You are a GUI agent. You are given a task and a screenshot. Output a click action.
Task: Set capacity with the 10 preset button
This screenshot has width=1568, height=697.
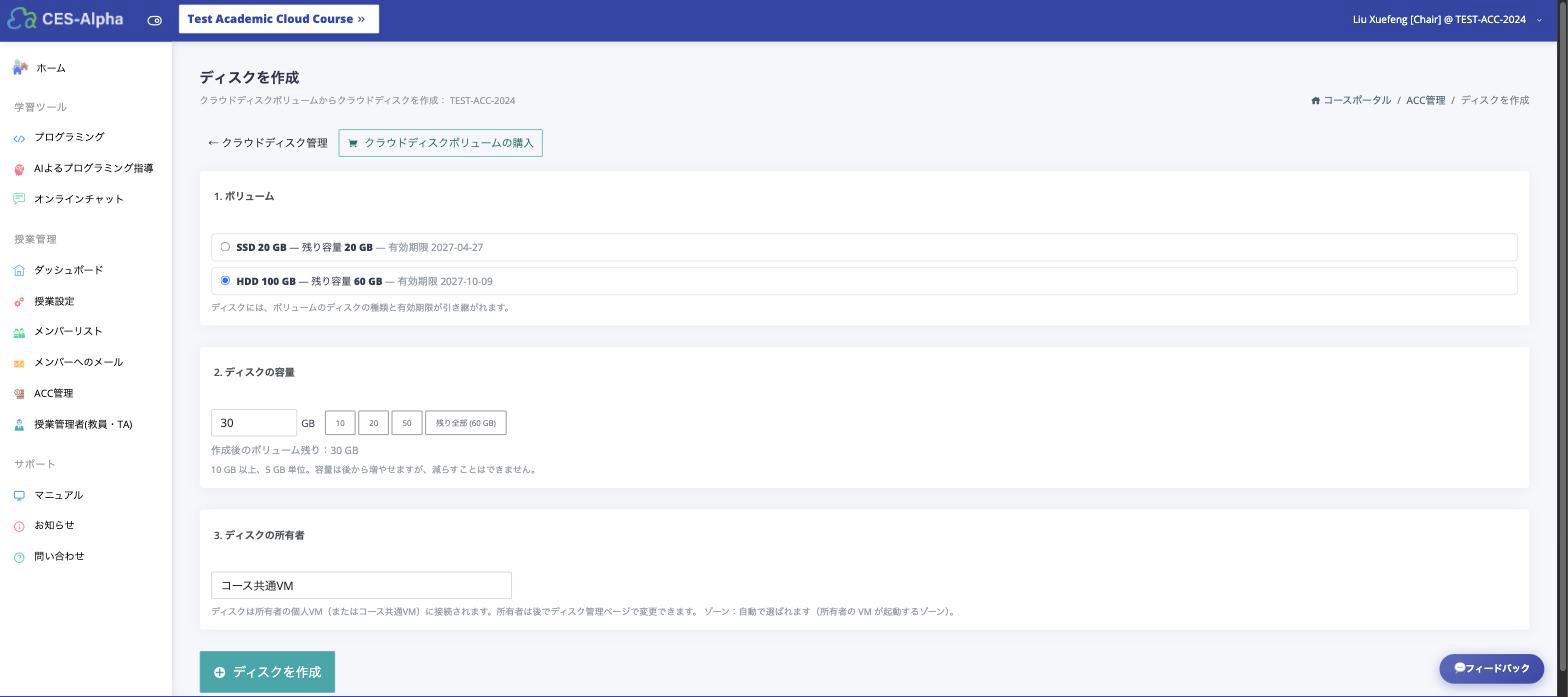(x=340, y=423)
